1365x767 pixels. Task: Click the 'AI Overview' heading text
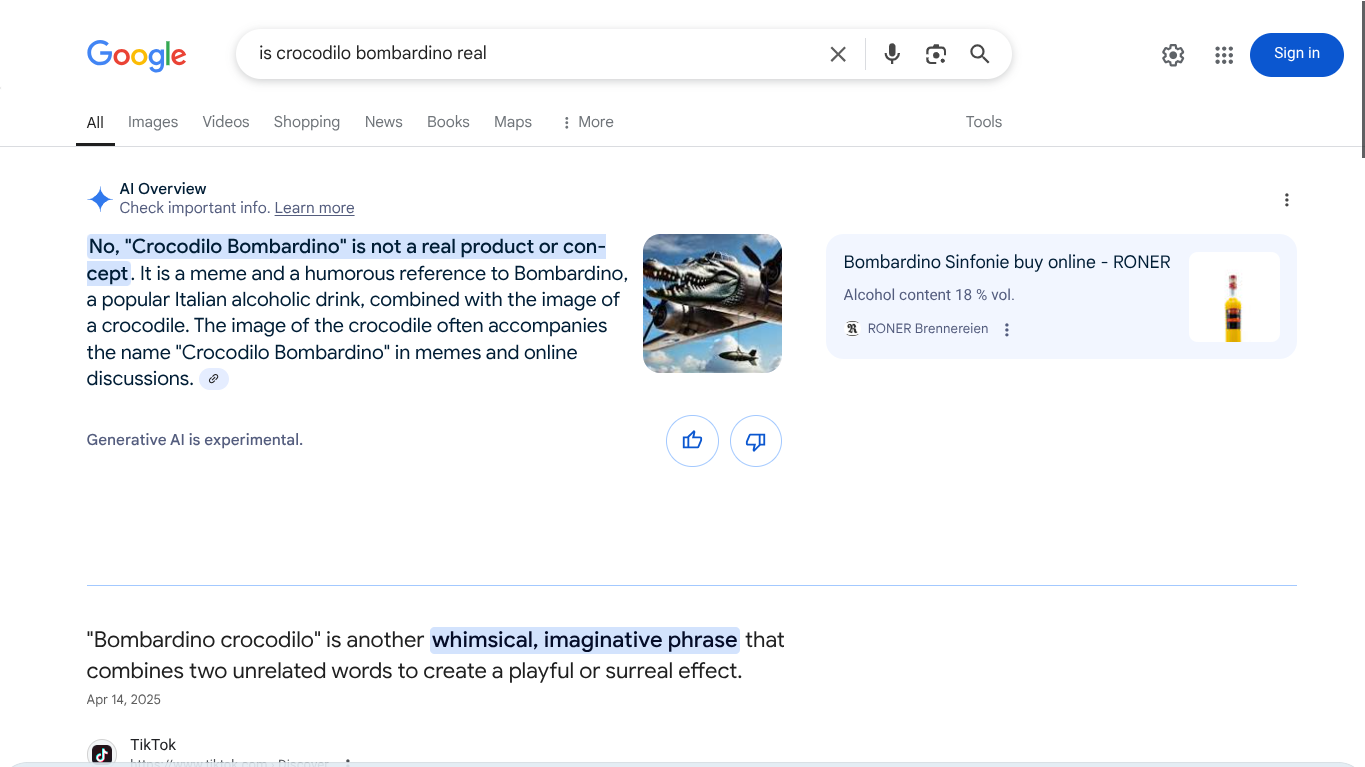[163, 189]
